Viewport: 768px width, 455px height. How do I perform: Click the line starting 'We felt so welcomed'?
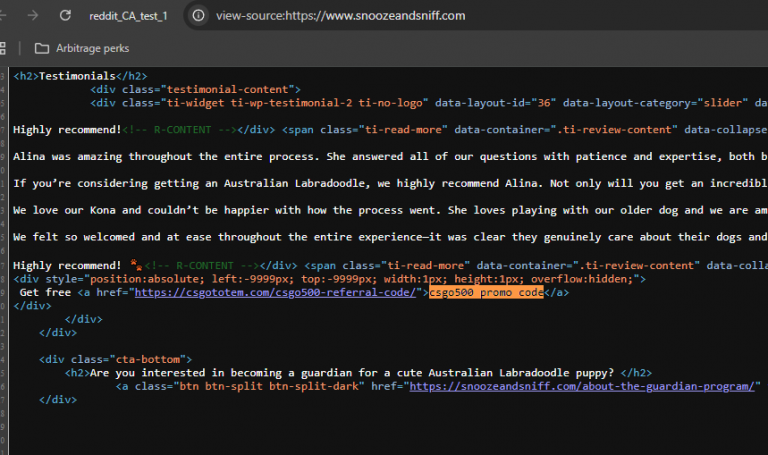tap(390, 238)
